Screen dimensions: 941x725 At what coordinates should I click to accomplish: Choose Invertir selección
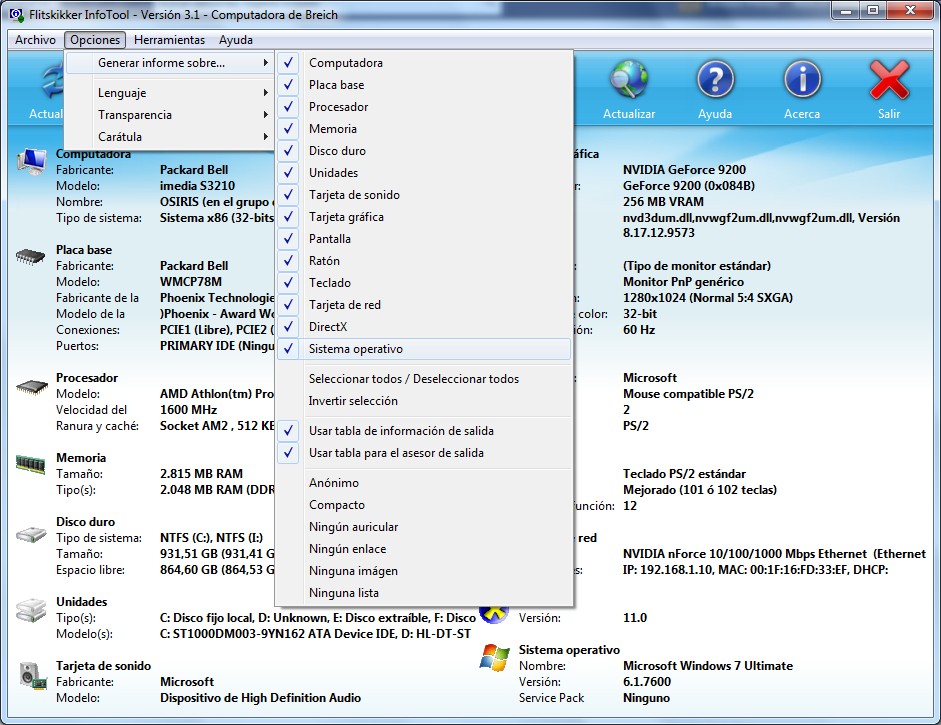click(x=424, y=401)
